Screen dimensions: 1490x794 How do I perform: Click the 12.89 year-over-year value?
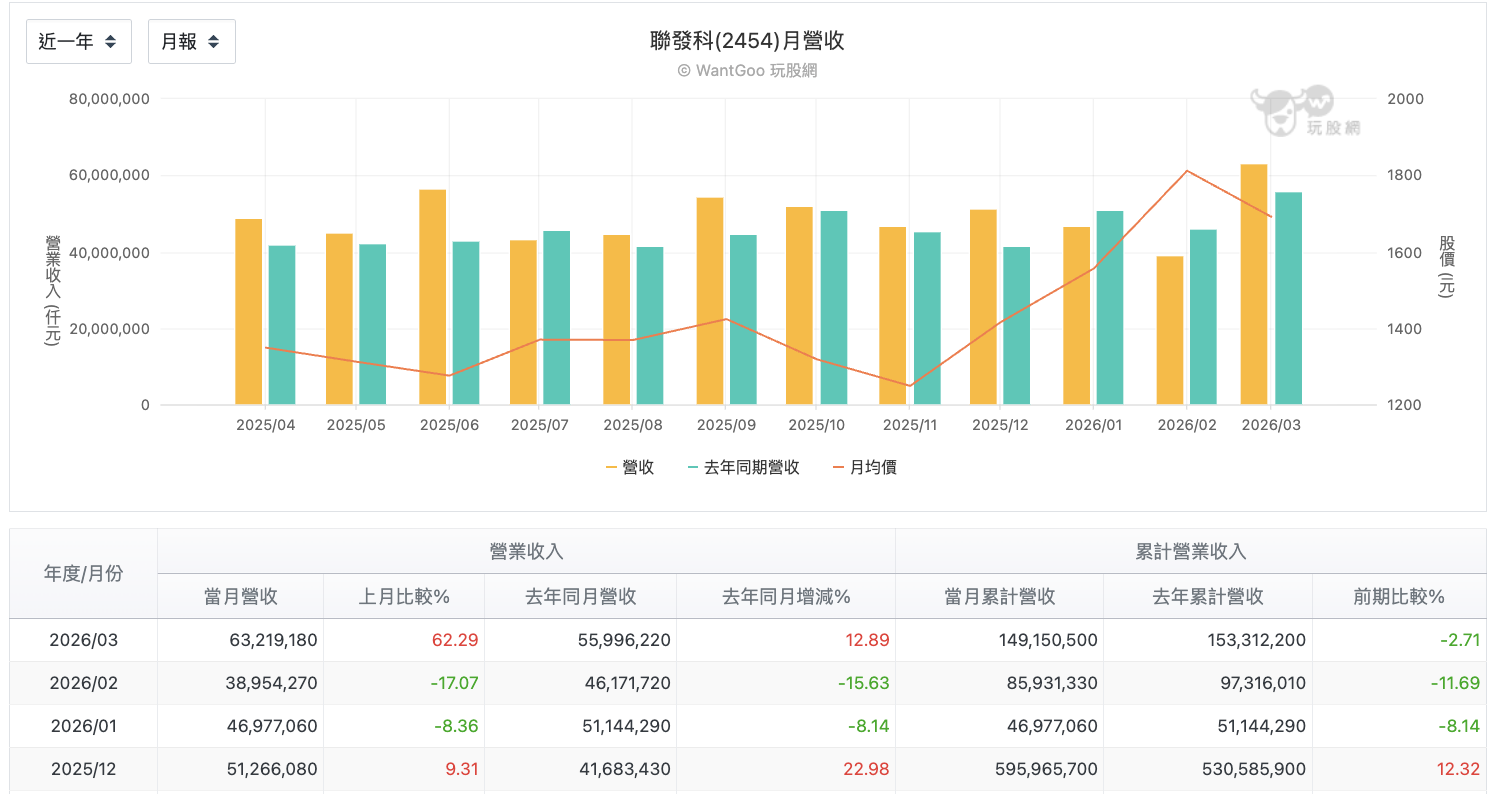click(x=866, y=640)
